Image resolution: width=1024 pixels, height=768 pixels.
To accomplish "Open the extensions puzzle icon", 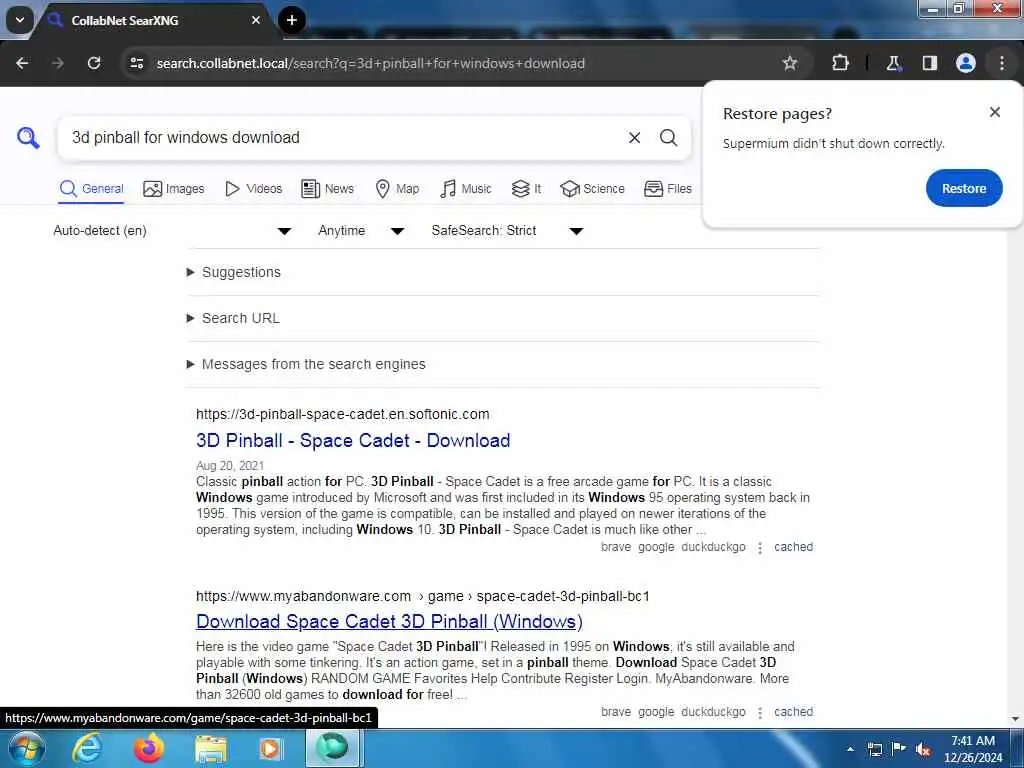I will point(840,63).
